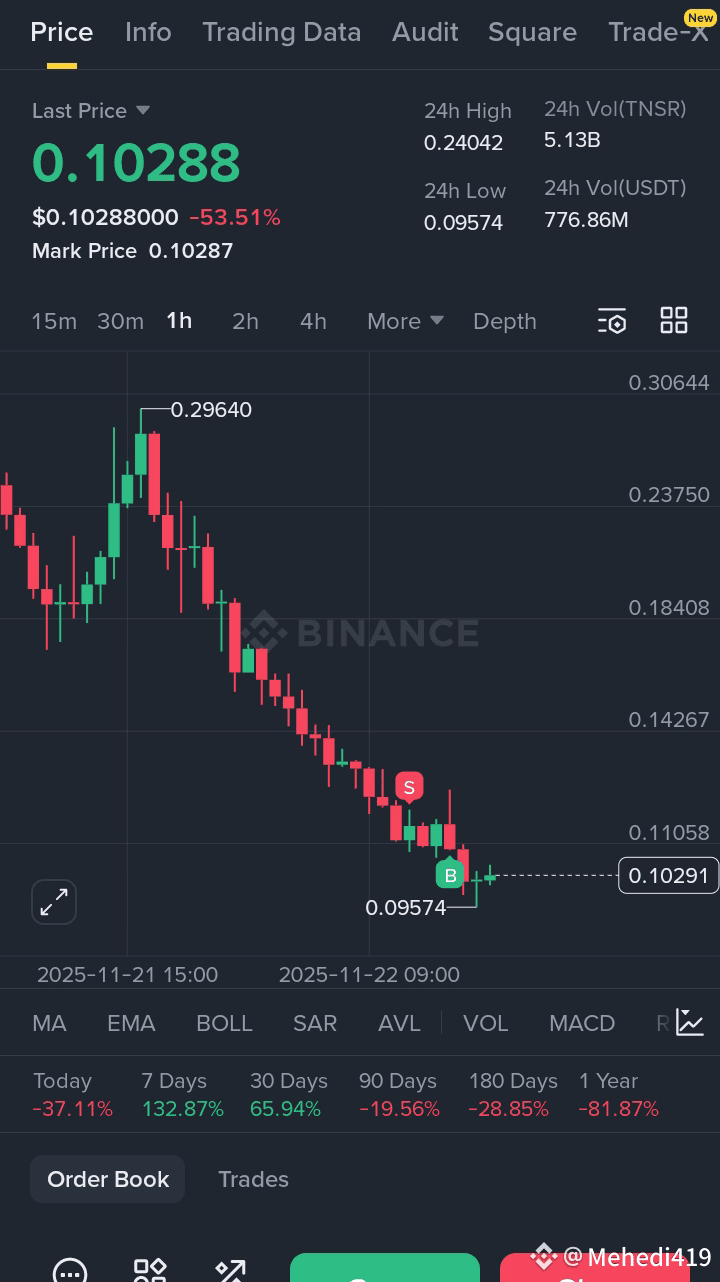Switch to the Price tab

(x=62, y=32)
